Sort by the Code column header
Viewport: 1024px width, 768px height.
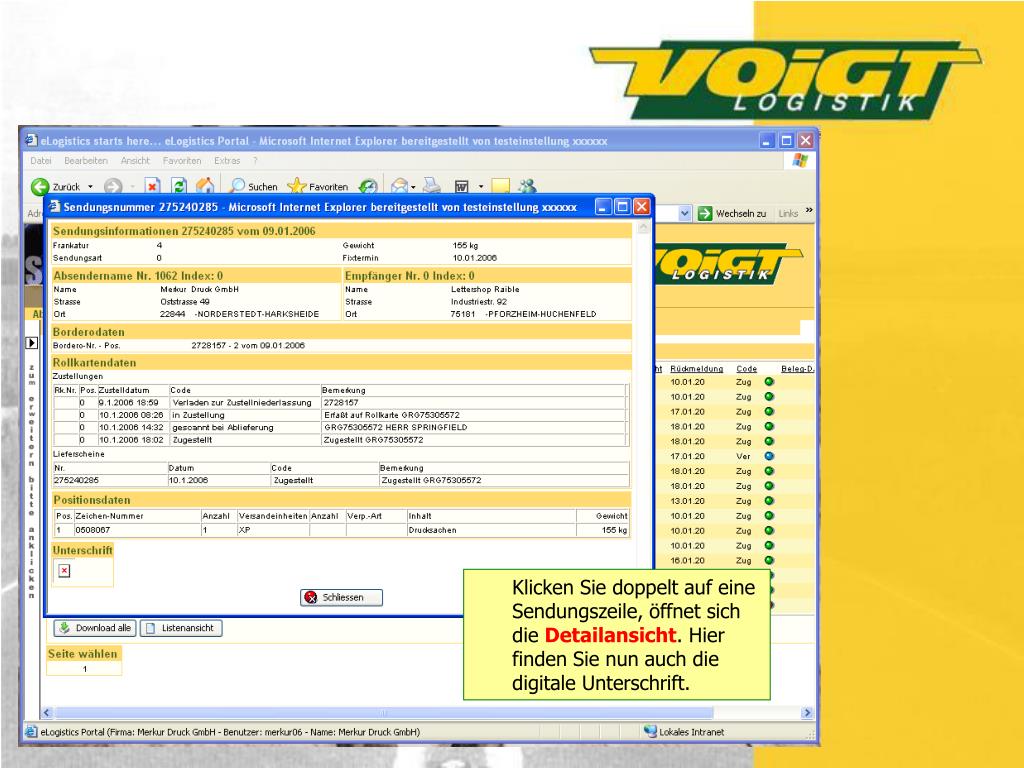click(x=746, y=369)
